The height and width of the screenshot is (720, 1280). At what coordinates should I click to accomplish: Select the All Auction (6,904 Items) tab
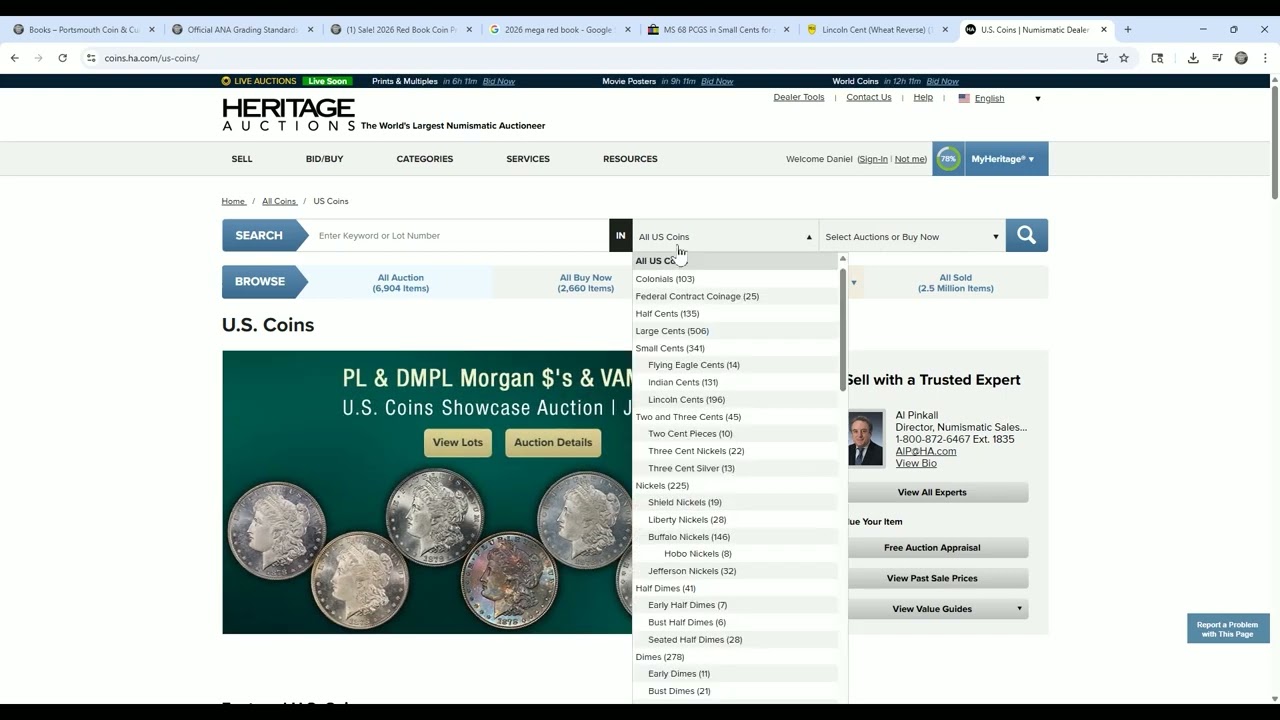(400, 283)
